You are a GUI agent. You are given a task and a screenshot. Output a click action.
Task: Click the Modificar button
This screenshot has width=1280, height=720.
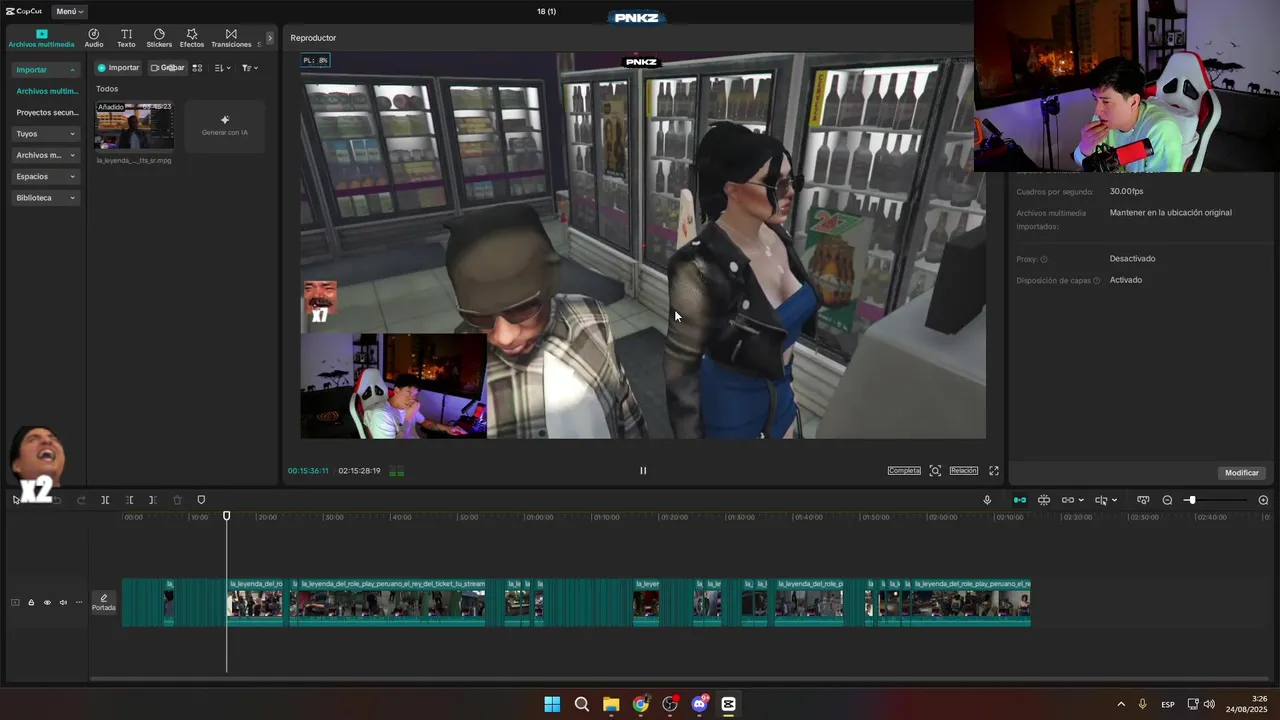(x=1242, y=473)
